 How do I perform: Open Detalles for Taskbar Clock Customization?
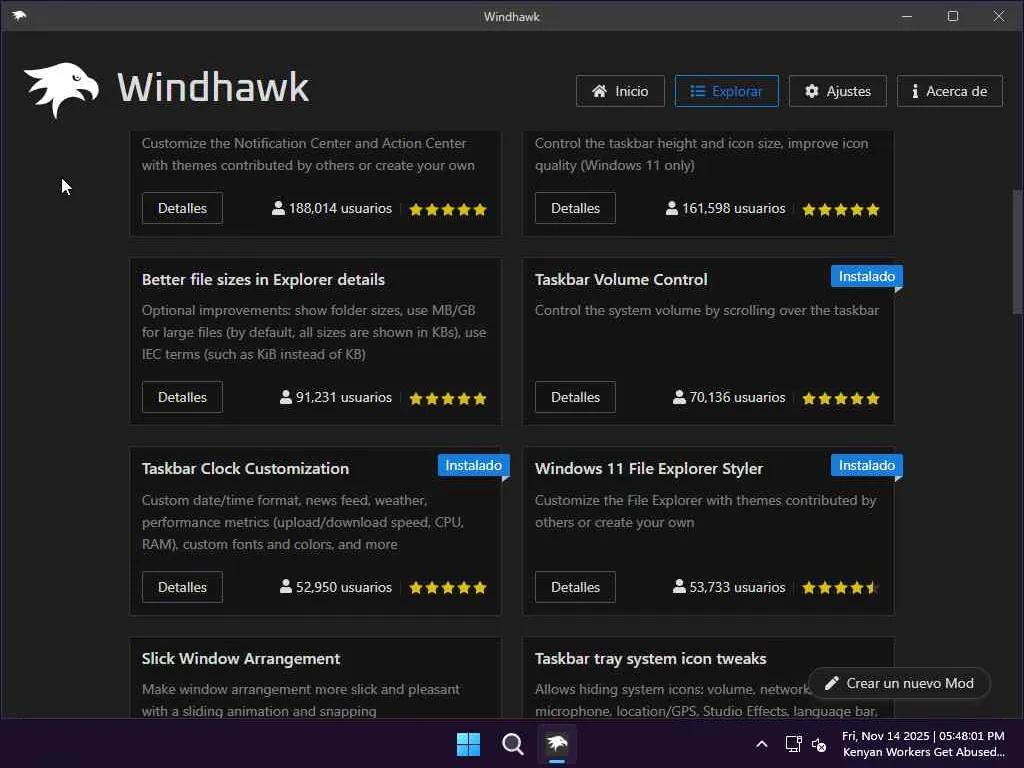coord(182,587)
